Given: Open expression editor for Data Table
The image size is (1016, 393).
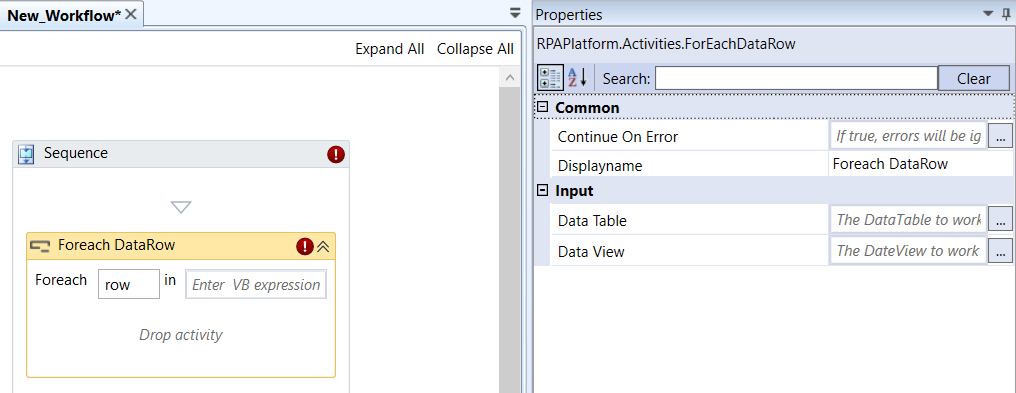Looking at the screenshot, I should [1000, 219].
